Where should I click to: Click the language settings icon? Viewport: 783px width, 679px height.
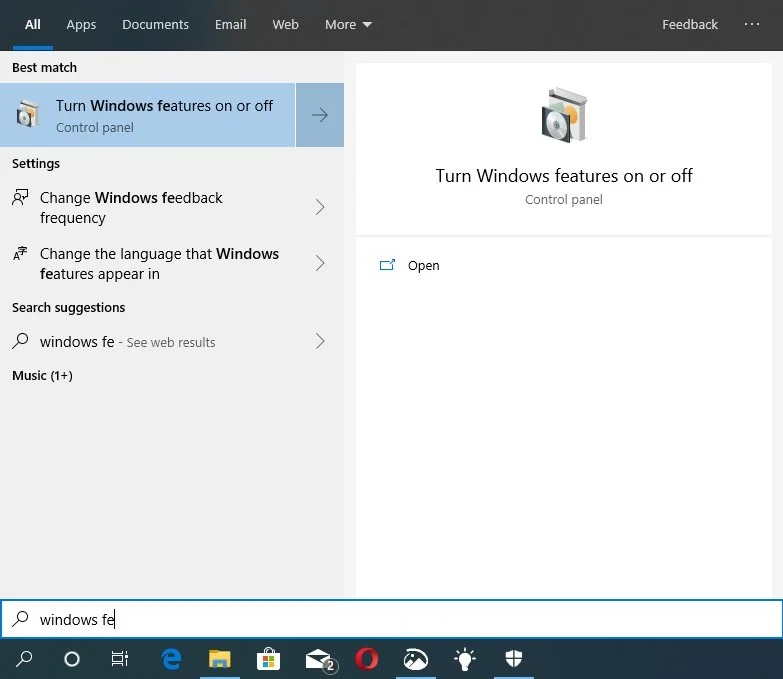click(x=20, y=254)
